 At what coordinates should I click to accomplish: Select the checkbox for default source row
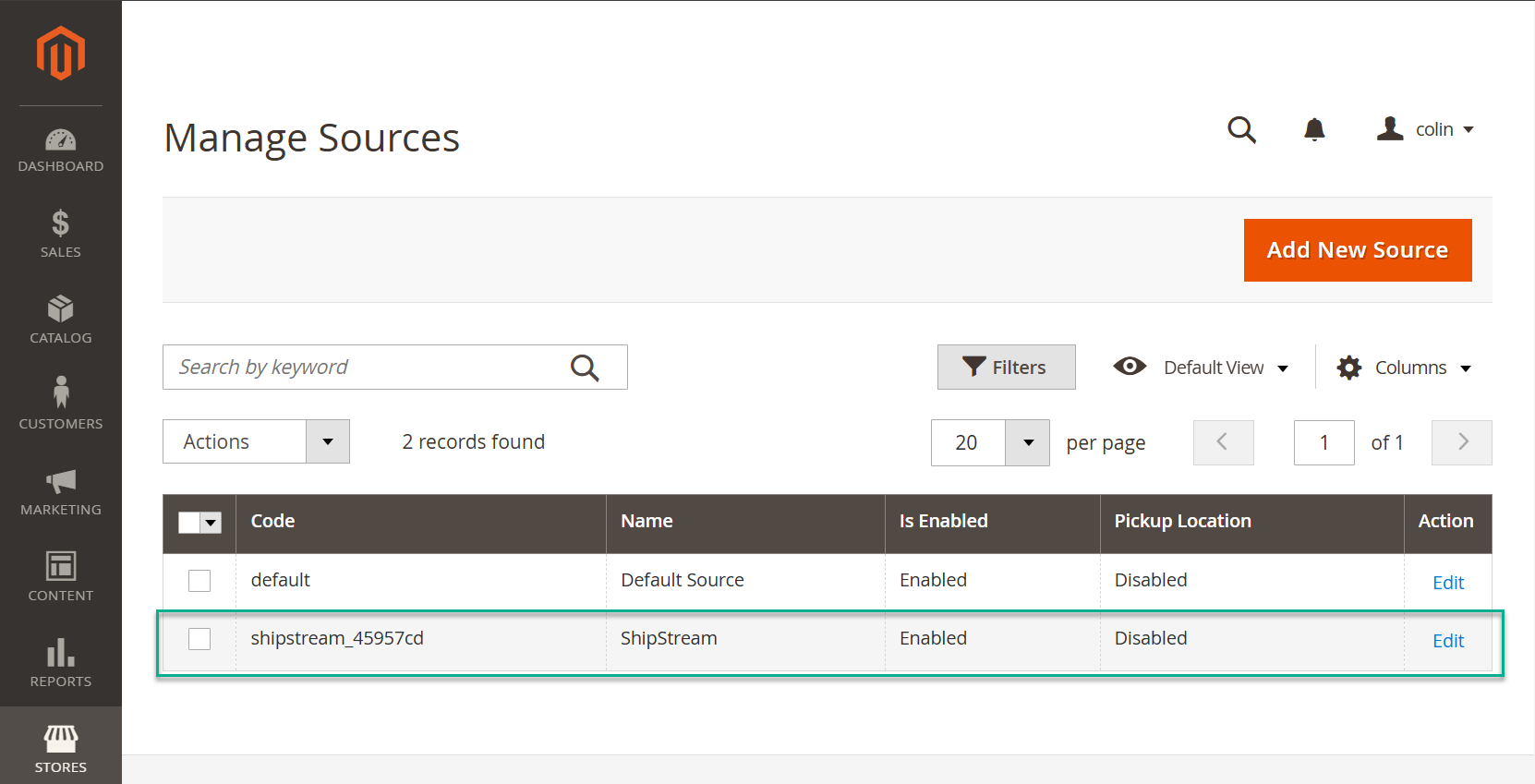tap(199, 581)
